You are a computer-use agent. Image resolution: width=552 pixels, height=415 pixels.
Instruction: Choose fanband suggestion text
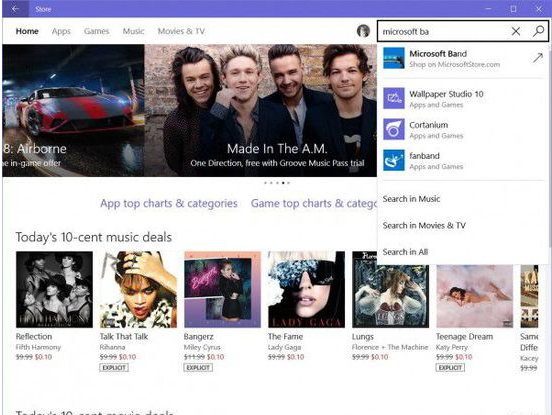click(424, 156)
